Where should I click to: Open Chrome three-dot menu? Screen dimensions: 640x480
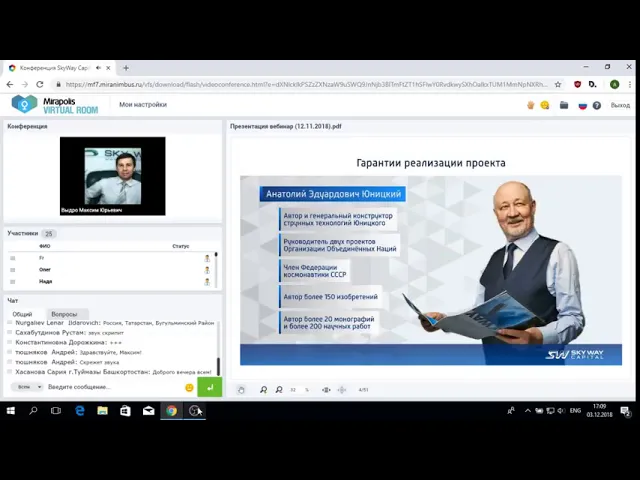point(630,84)
